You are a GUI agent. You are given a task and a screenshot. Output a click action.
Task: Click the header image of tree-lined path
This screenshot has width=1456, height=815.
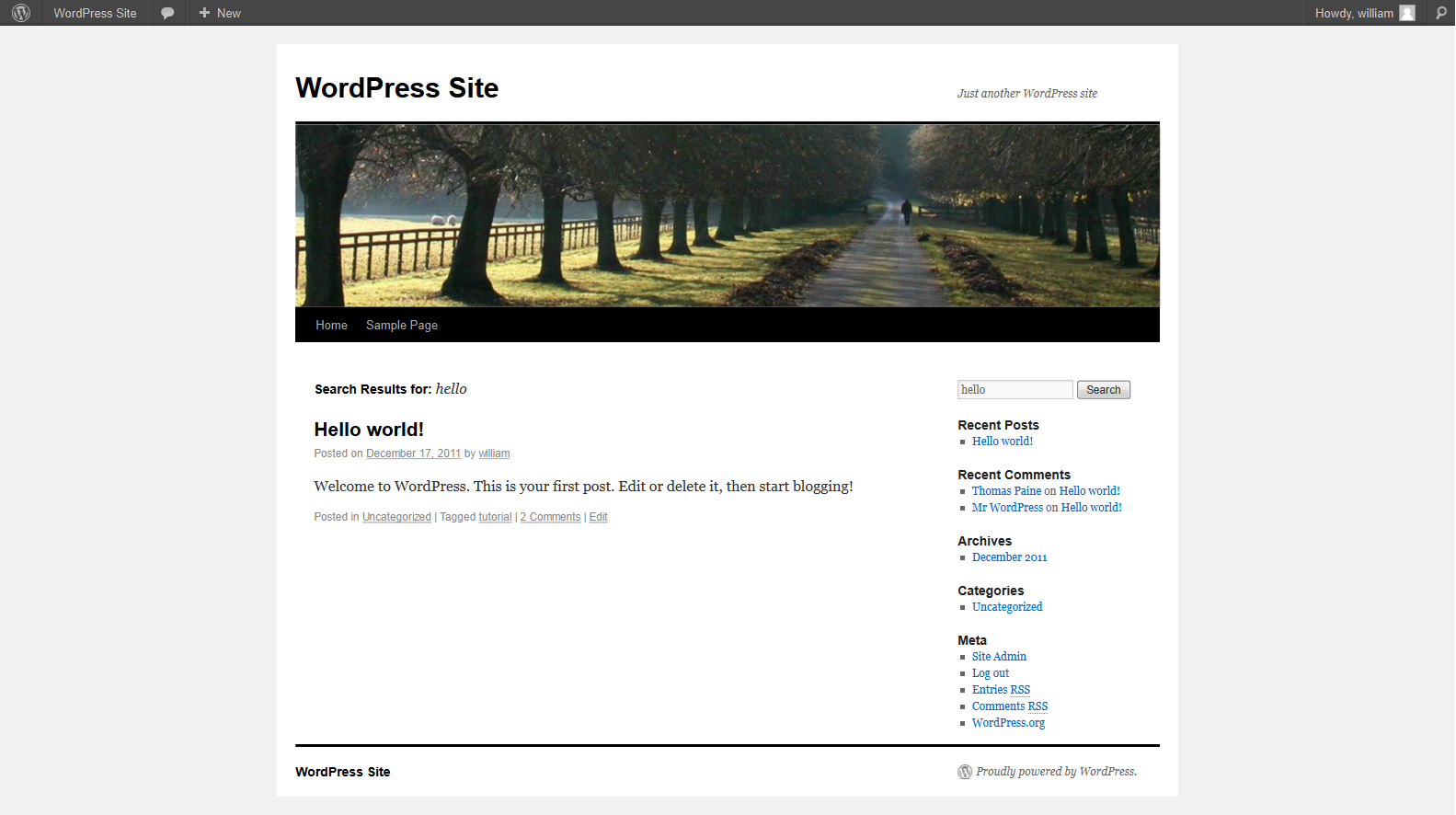[x=727, y=215]
